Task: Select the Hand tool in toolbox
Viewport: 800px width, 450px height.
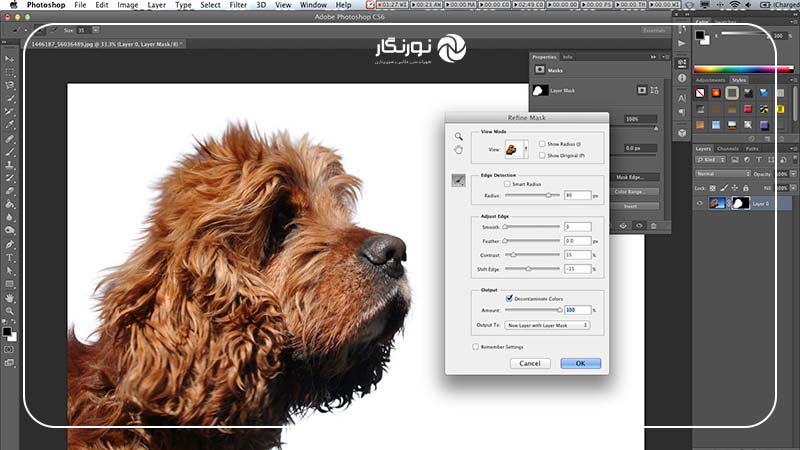Action: pyautogui.click(x=9, y=297)
